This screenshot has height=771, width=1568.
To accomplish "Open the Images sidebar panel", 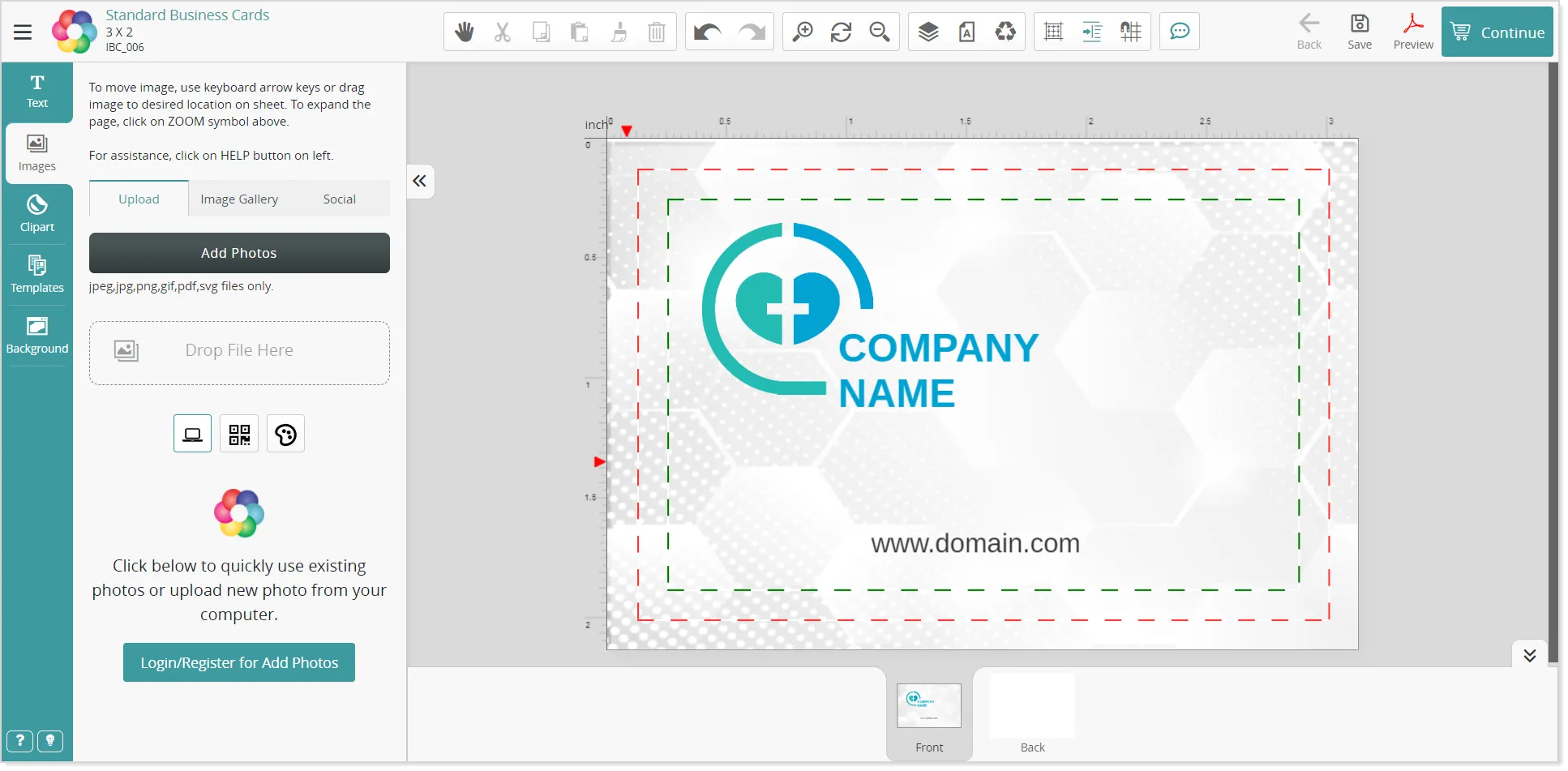I will pyautogui.click(x=37, y=153).
